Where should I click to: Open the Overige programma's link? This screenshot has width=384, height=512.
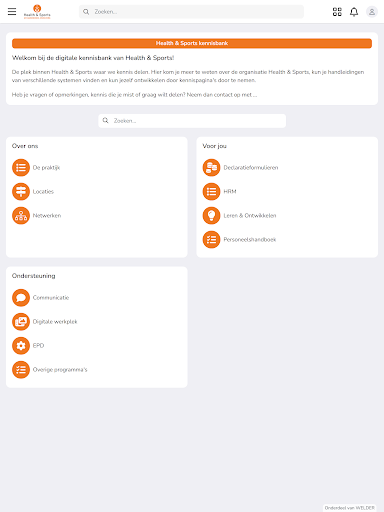(60, 369)
